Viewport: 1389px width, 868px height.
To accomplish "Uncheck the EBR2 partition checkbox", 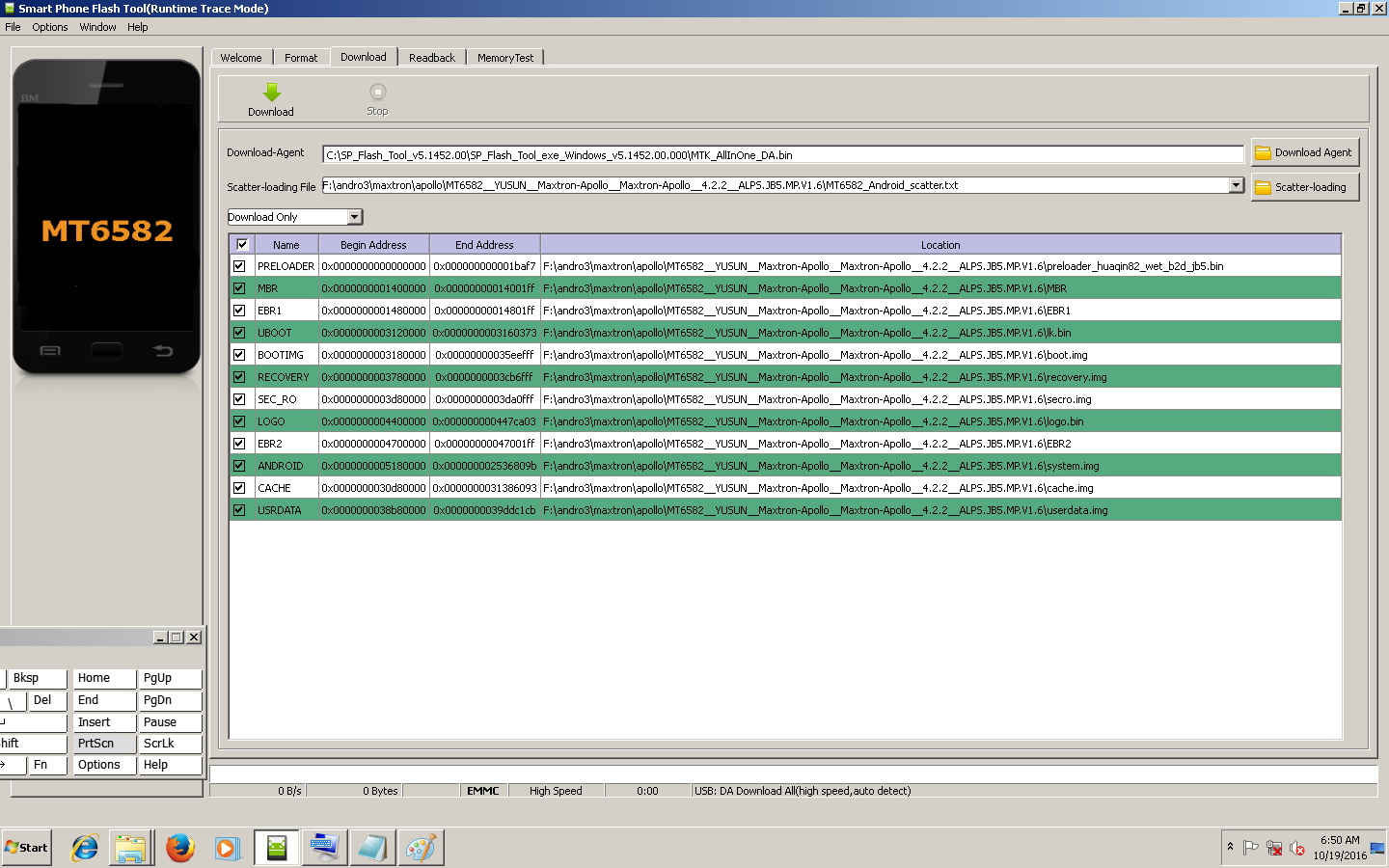I will pos(239,444).
